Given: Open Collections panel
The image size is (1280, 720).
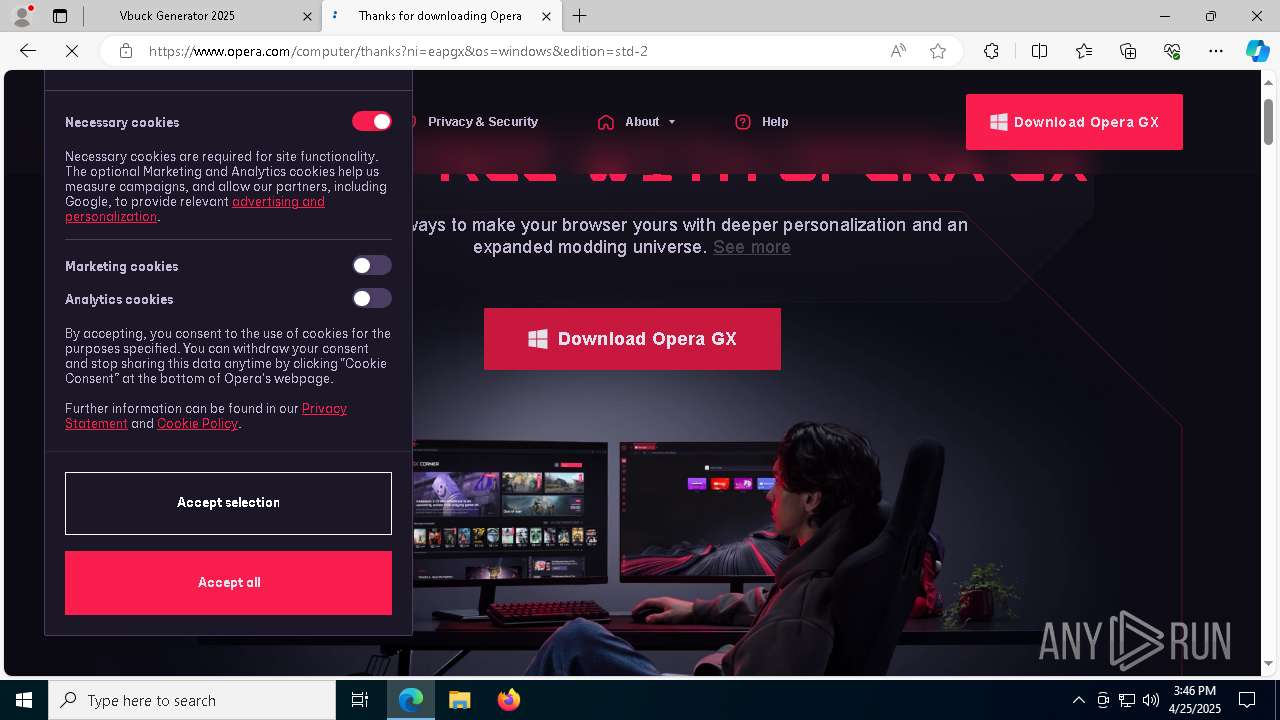Looking at the screenshot, I should (x=1128, y=51).
